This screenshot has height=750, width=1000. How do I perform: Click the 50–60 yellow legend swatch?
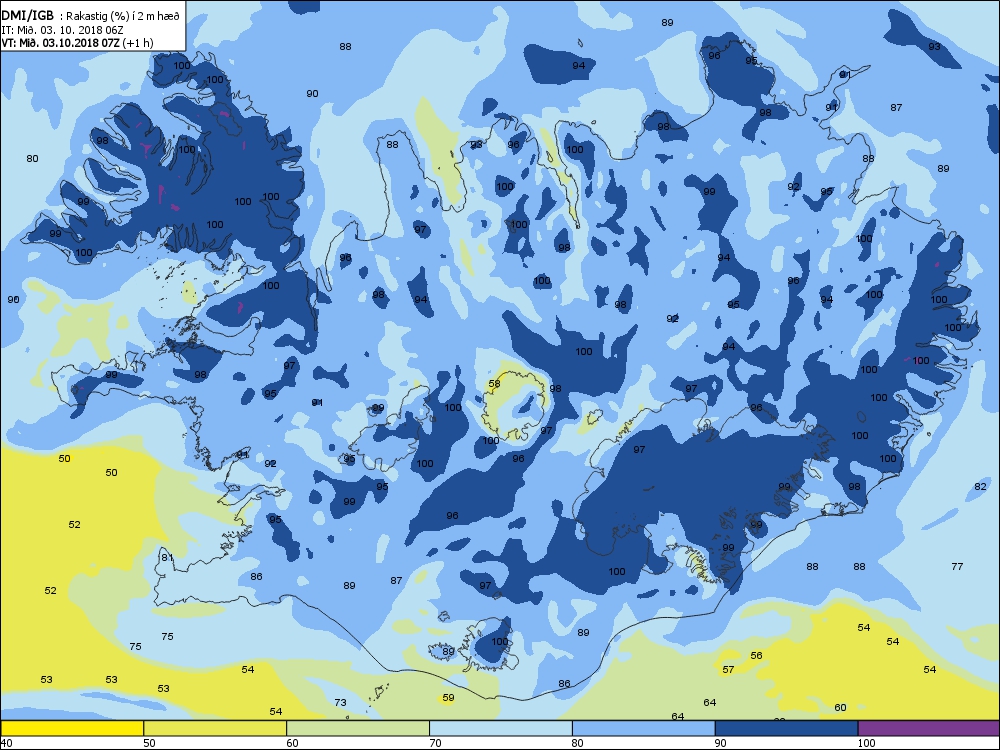[215, 728]
